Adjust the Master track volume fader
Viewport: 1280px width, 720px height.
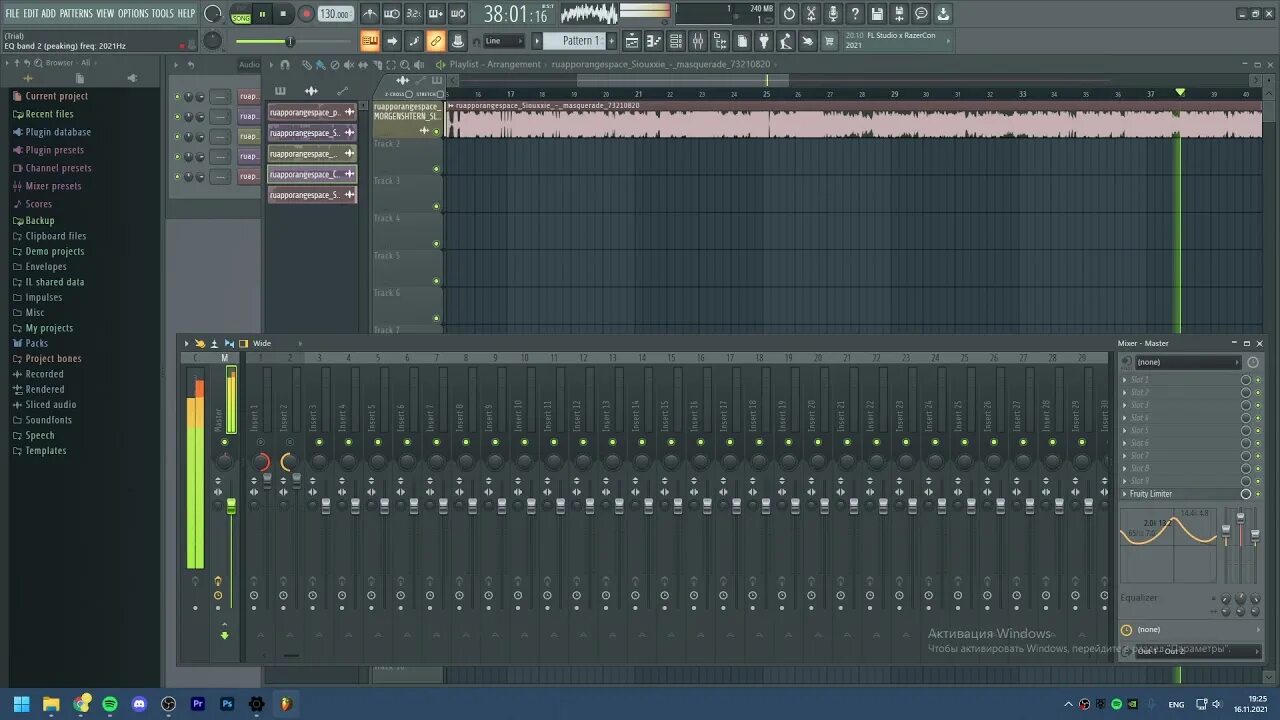pos(231,506)
